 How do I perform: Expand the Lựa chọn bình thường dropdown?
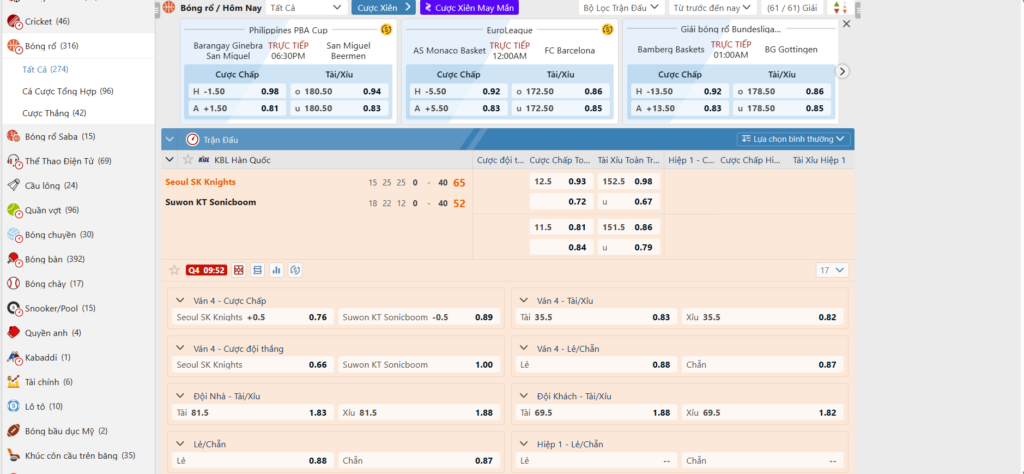click(x=794, y=139)
